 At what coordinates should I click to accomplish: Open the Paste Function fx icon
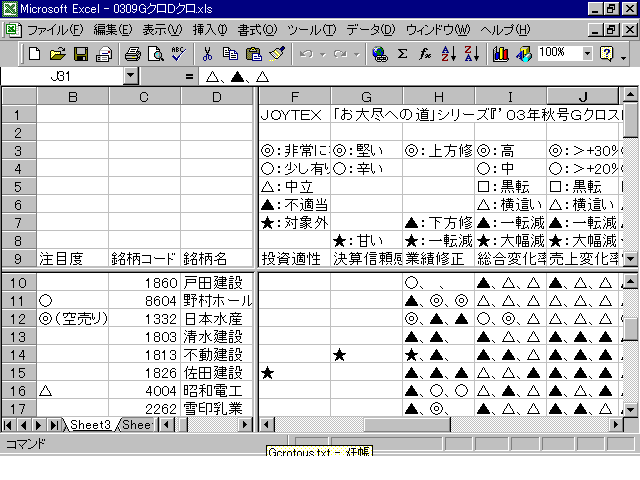coord(425,54)
